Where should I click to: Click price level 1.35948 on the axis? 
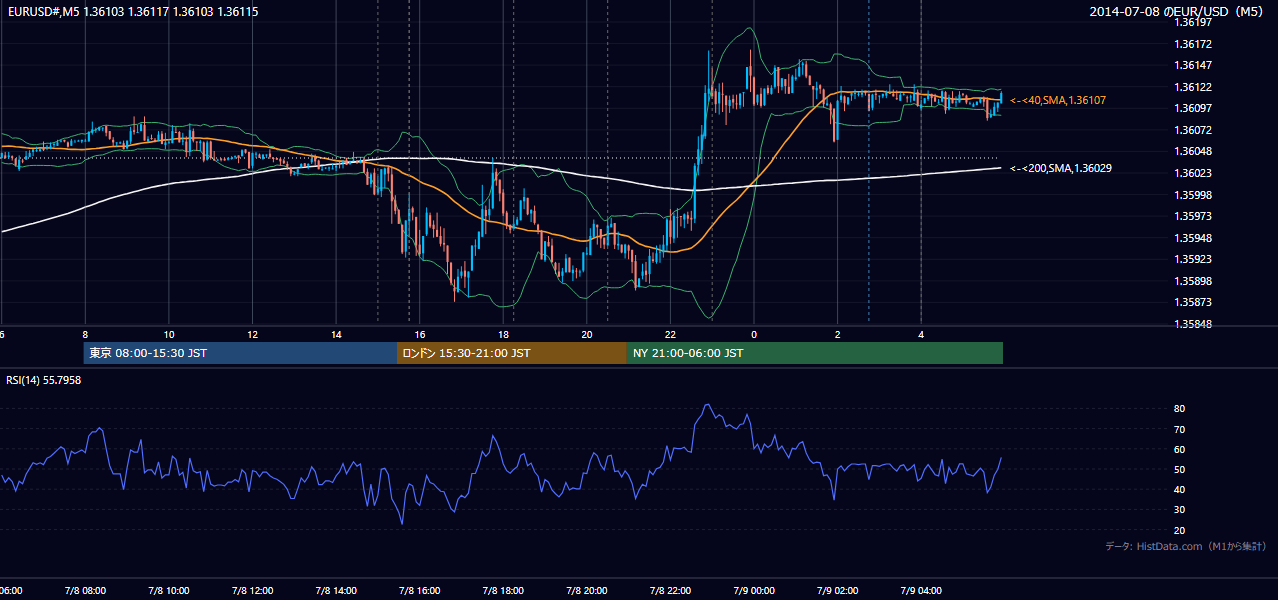[1193, 238]
